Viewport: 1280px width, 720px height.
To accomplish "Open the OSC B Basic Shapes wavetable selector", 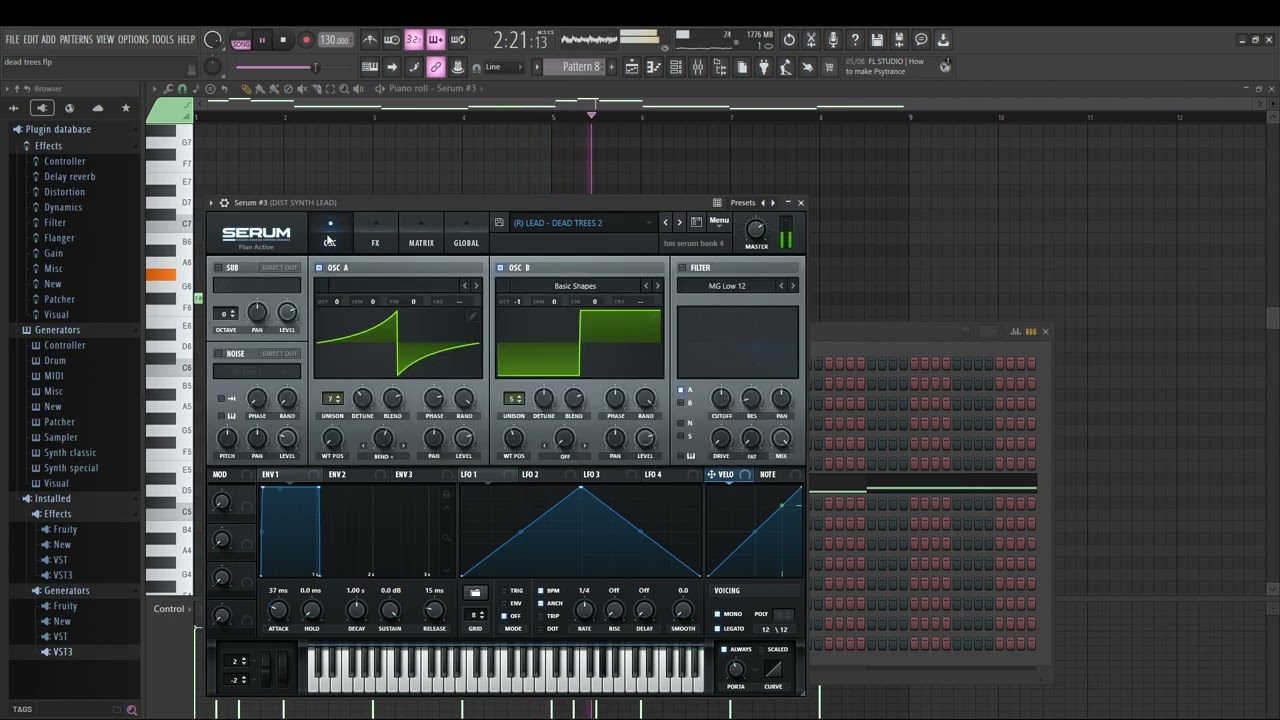I will (x=575, y=286).
